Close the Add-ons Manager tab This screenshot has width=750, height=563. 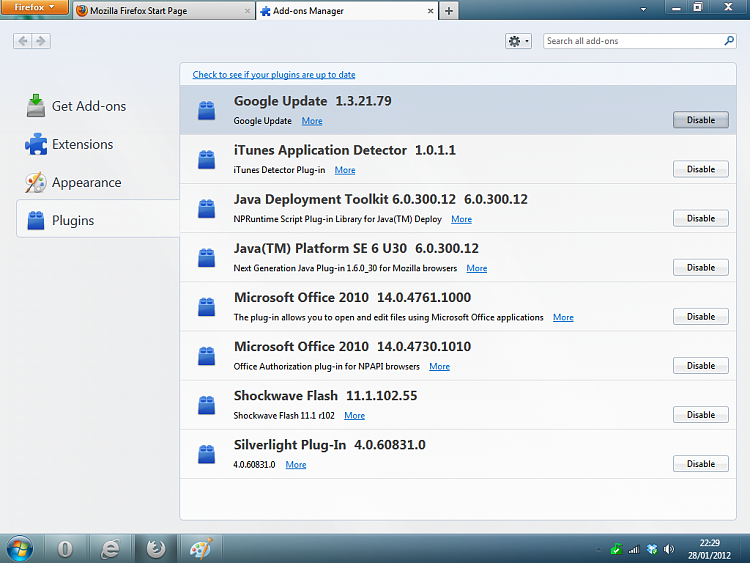point(430,11)
